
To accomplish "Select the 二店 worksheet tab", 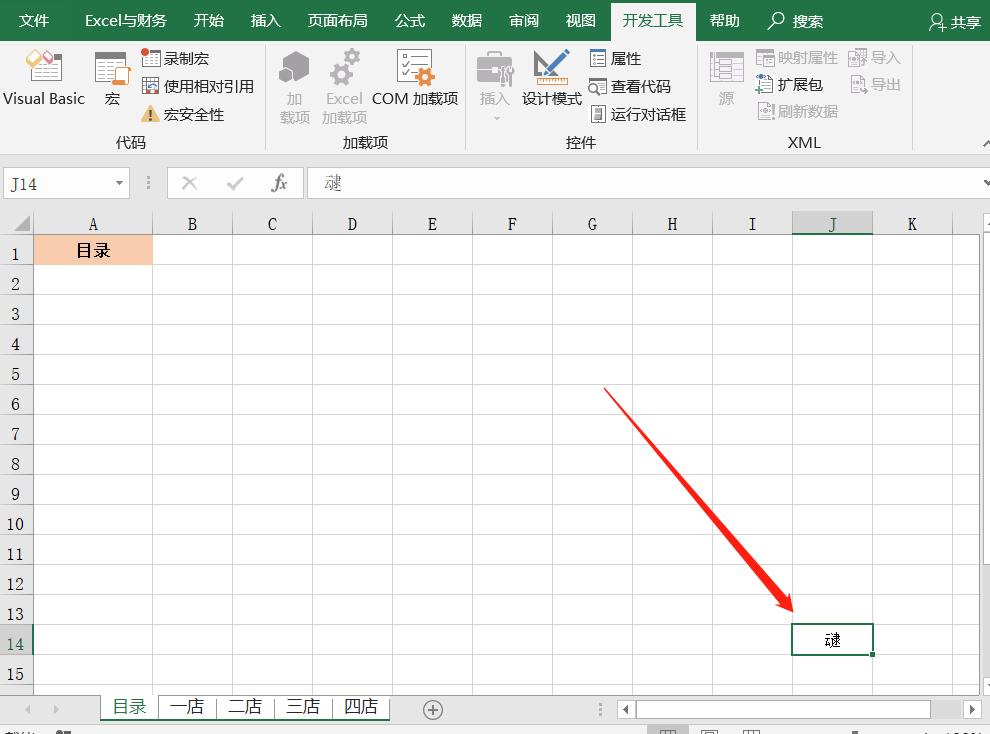I will click(x=245, y=707).
